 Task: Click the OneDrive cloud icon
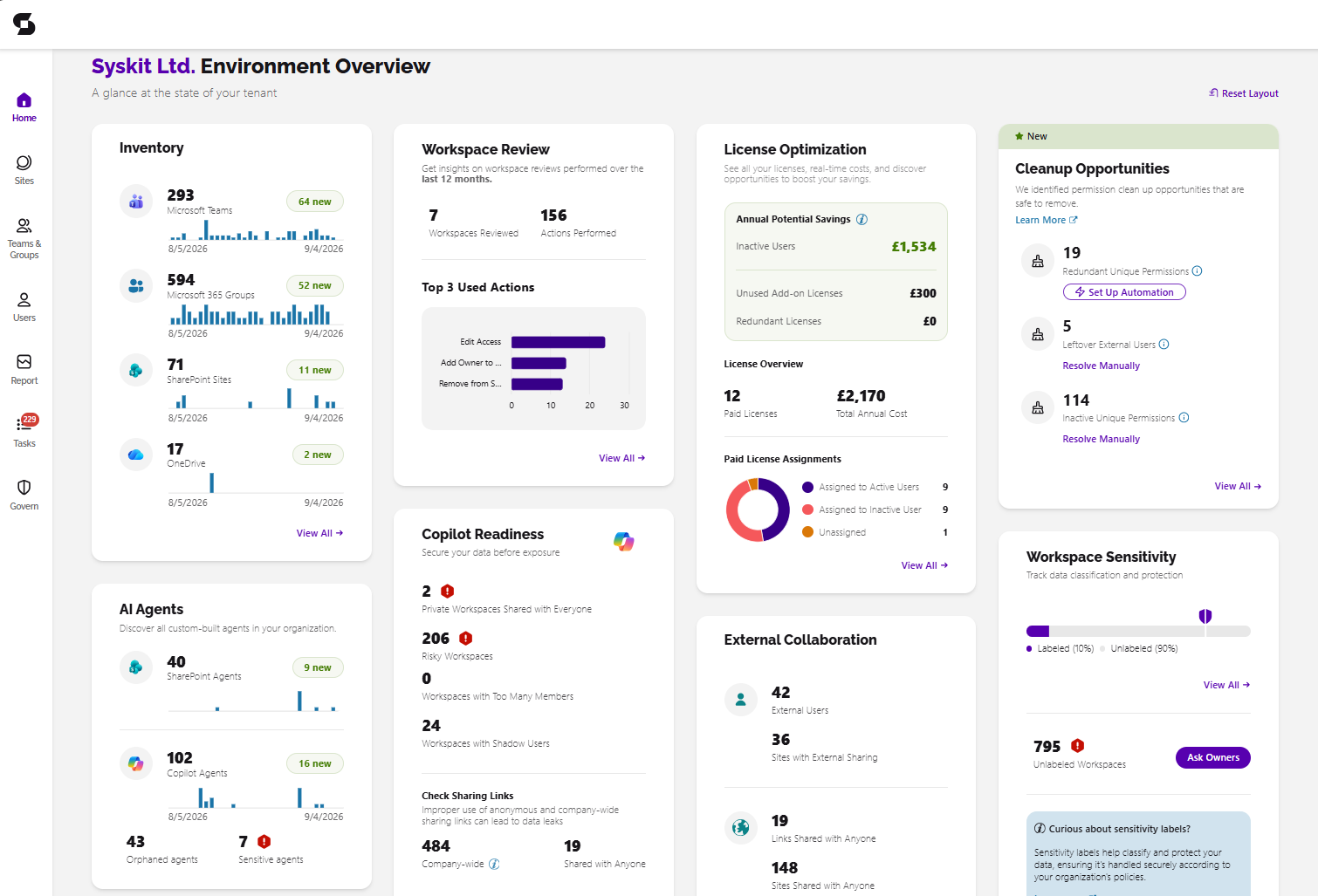pyautogui.click(x=136, y=455)
